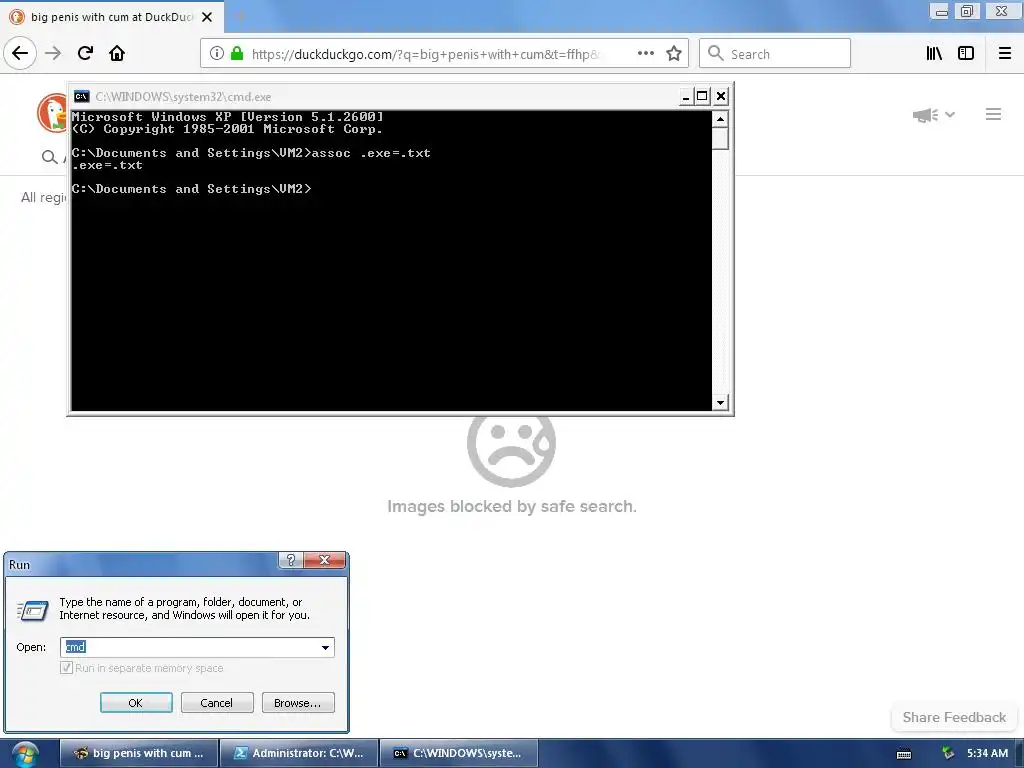This screenshot has width=1024, height=768.
Task: Open the DuckDuckGo megaphone menu
Action: coord(934,115)
